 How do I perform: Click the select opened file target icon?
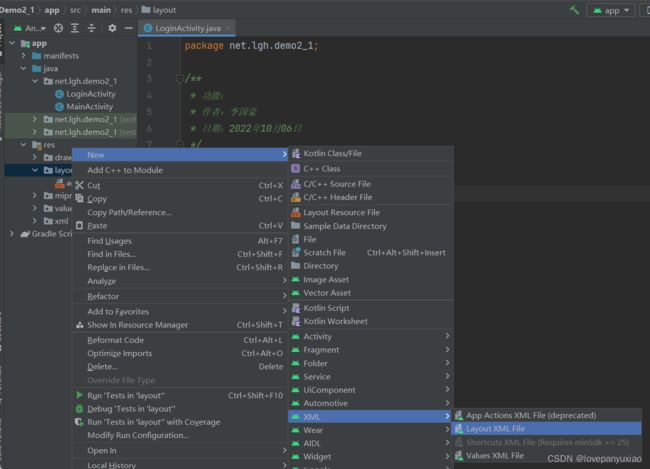(x=58, y=28)
